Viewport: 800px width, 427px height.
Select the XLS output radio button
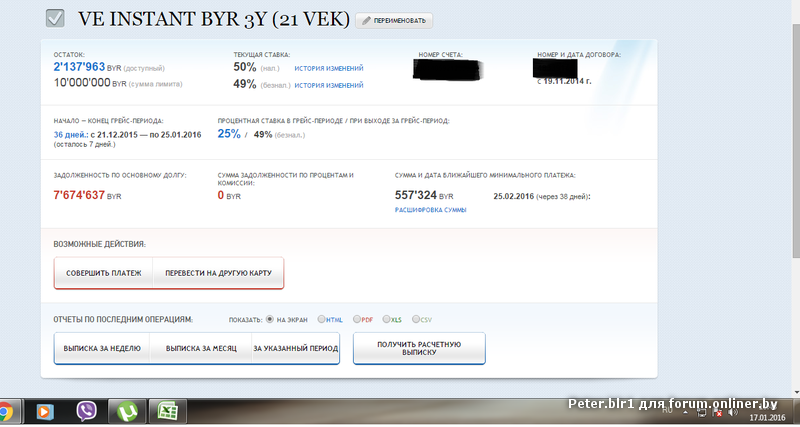[x=386, y=319]
